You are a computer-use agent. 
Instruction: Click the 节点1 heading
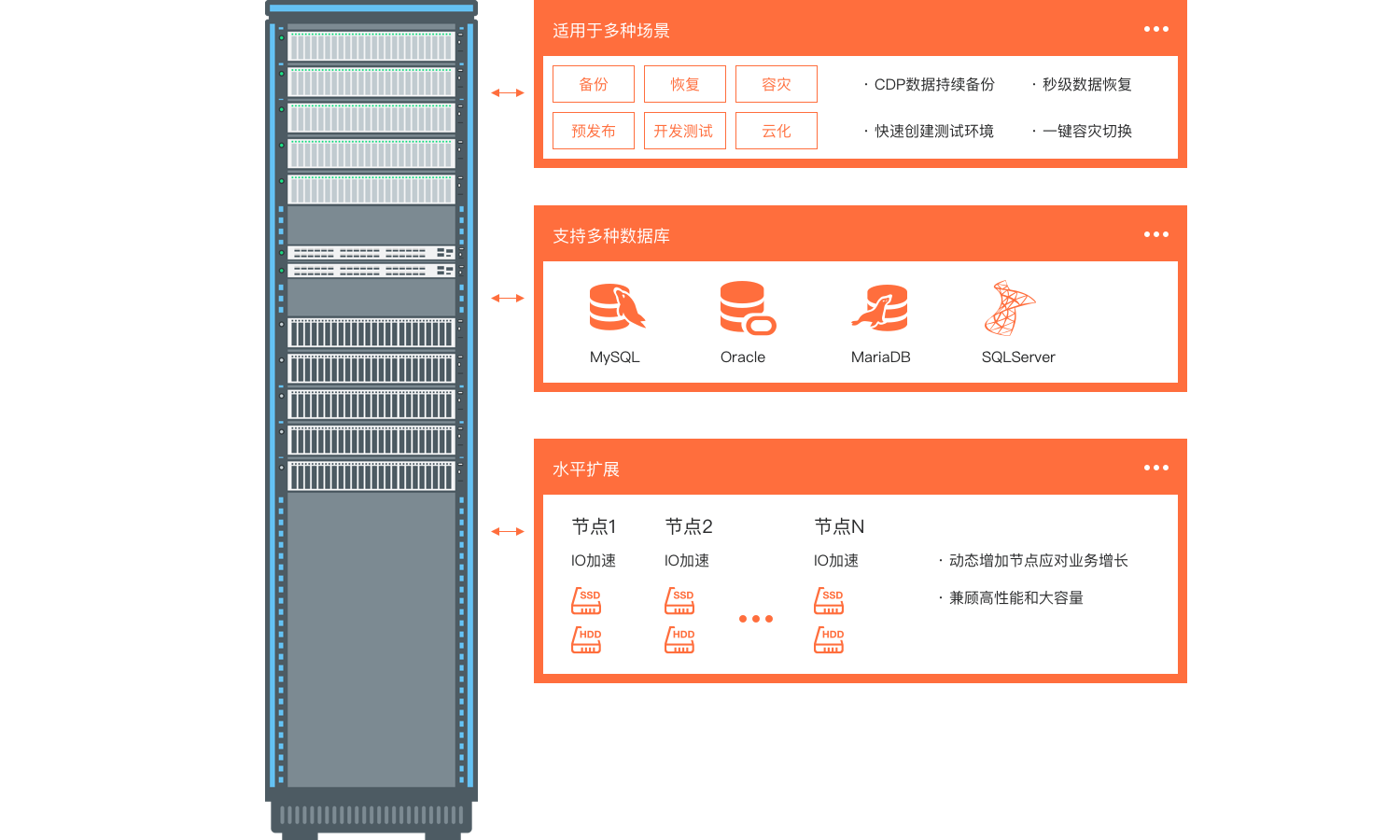click(595, 526)
